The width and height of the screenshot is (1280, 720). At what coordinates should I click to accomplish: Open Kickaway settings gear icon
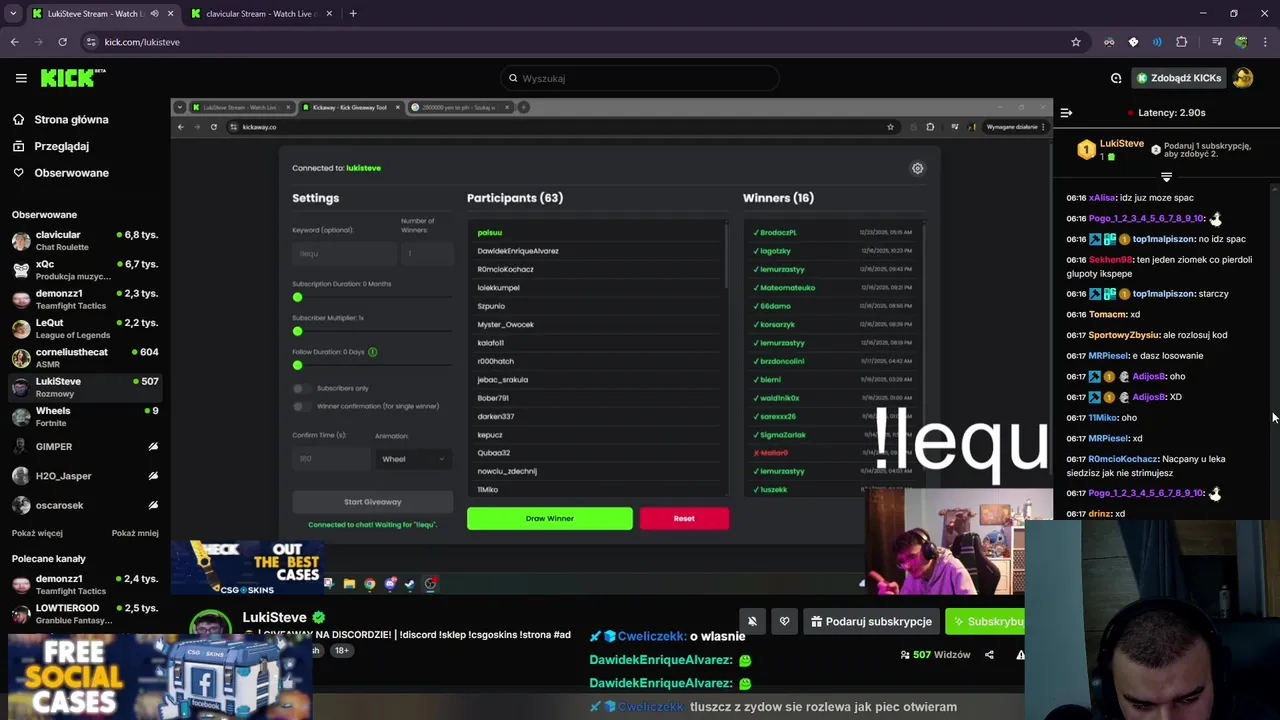(917, 168)
